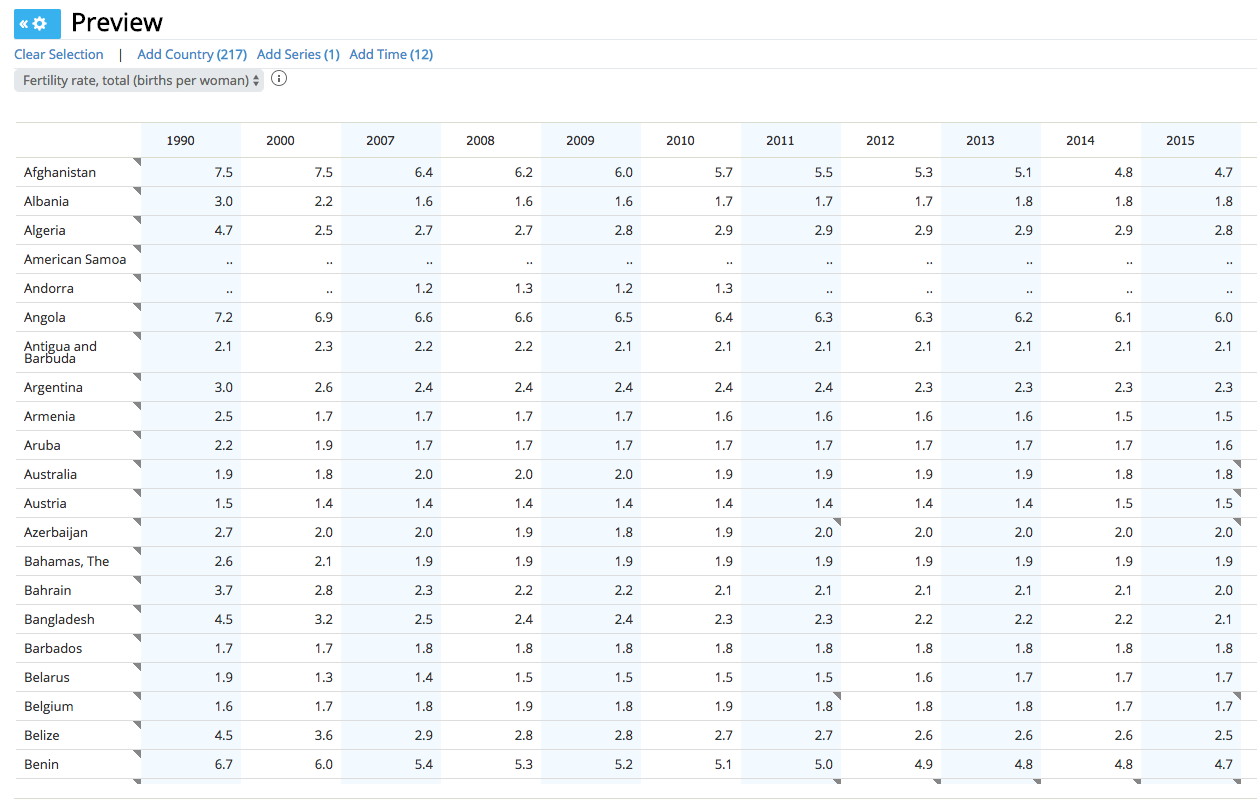Image resolution: width=1257 pixels, height=799 pixels.
Task: Click Angola's 2015 value 6.0
Action: coord(1224,317)
